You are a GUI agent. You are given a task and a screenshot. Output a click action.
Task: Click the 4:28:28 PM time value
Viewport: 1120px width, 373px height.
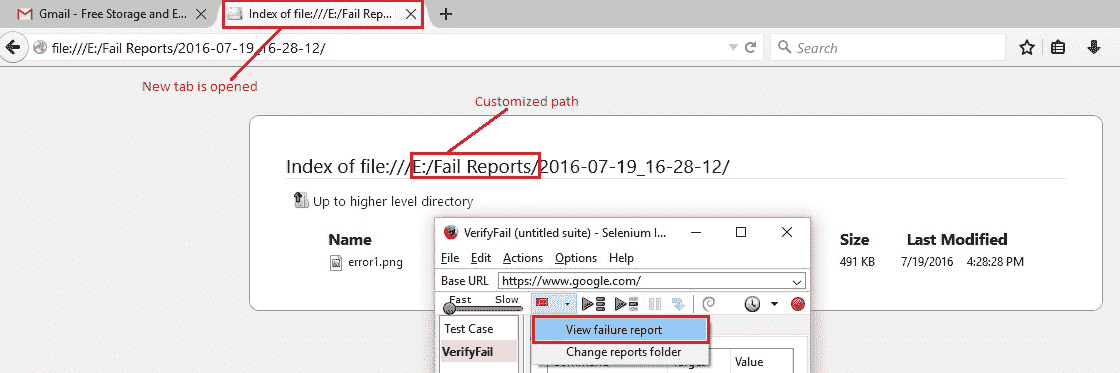pyautogui.click(x=995, y=262)
